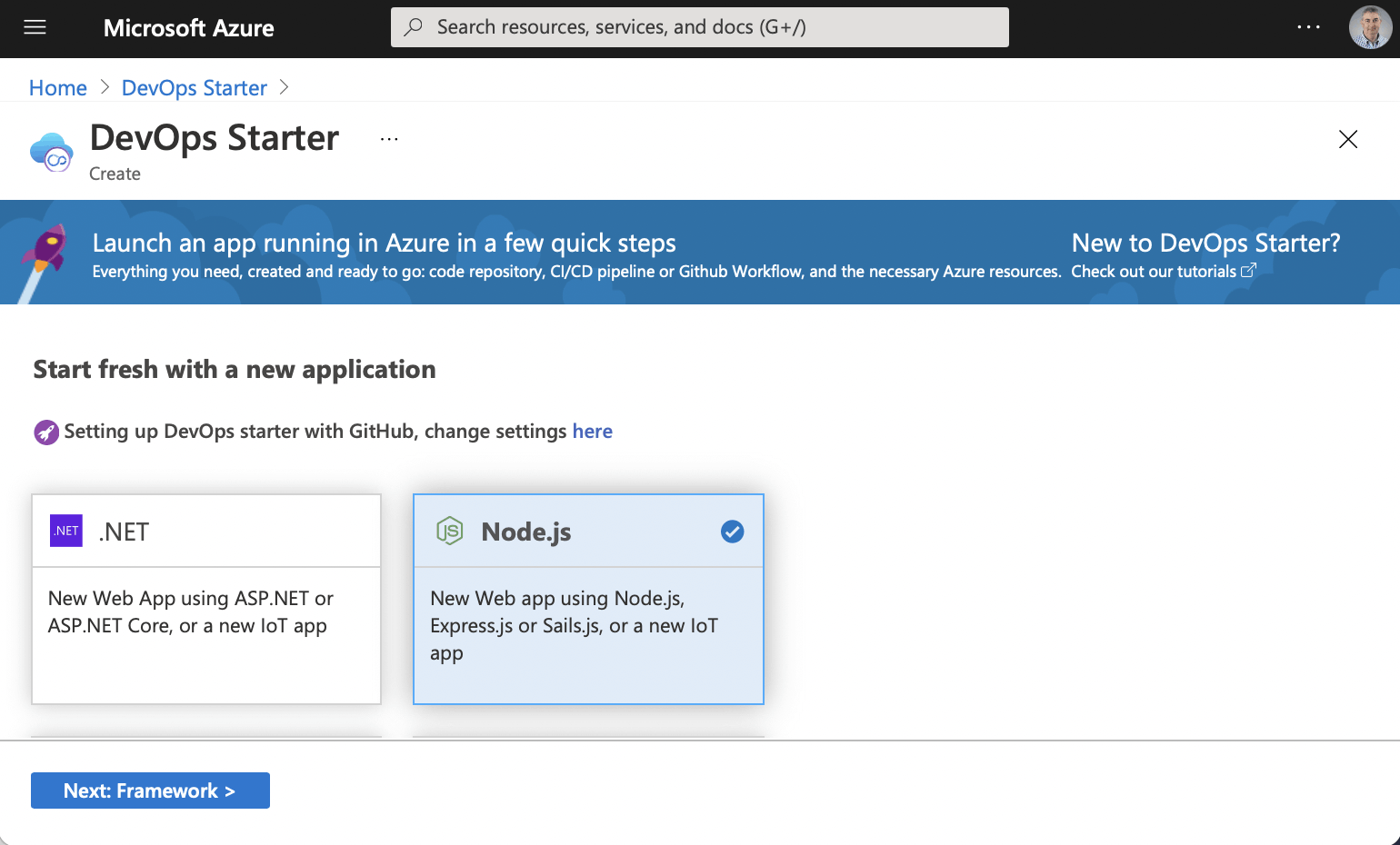Click the DevOps Starter cloud icon

click(52, 152)
